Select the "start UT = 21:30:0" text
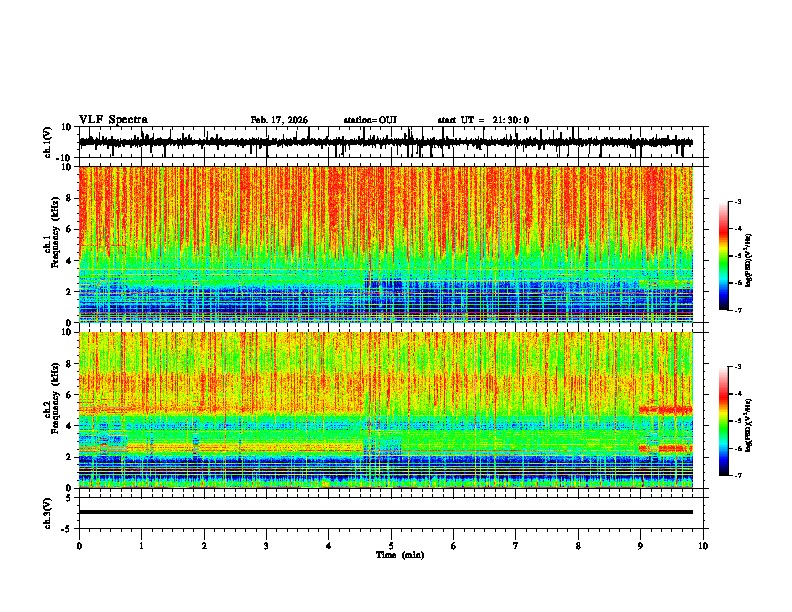The width and height of the screenshot is (792, 612). coord(483,120)
